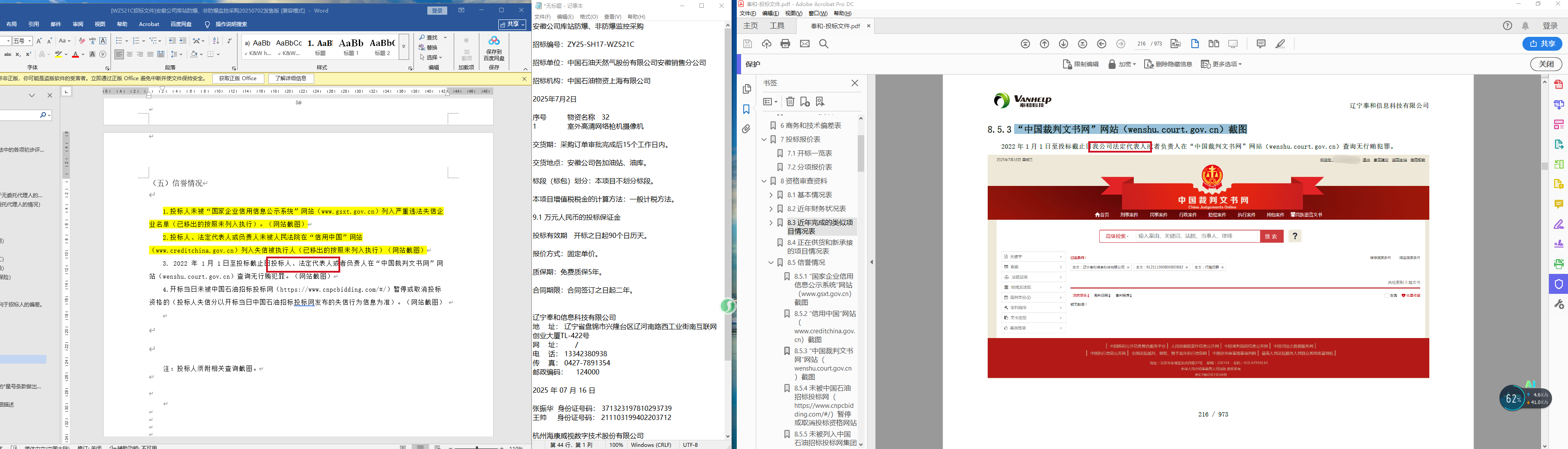Open Acrobat notifications bell

point(1526,26)
